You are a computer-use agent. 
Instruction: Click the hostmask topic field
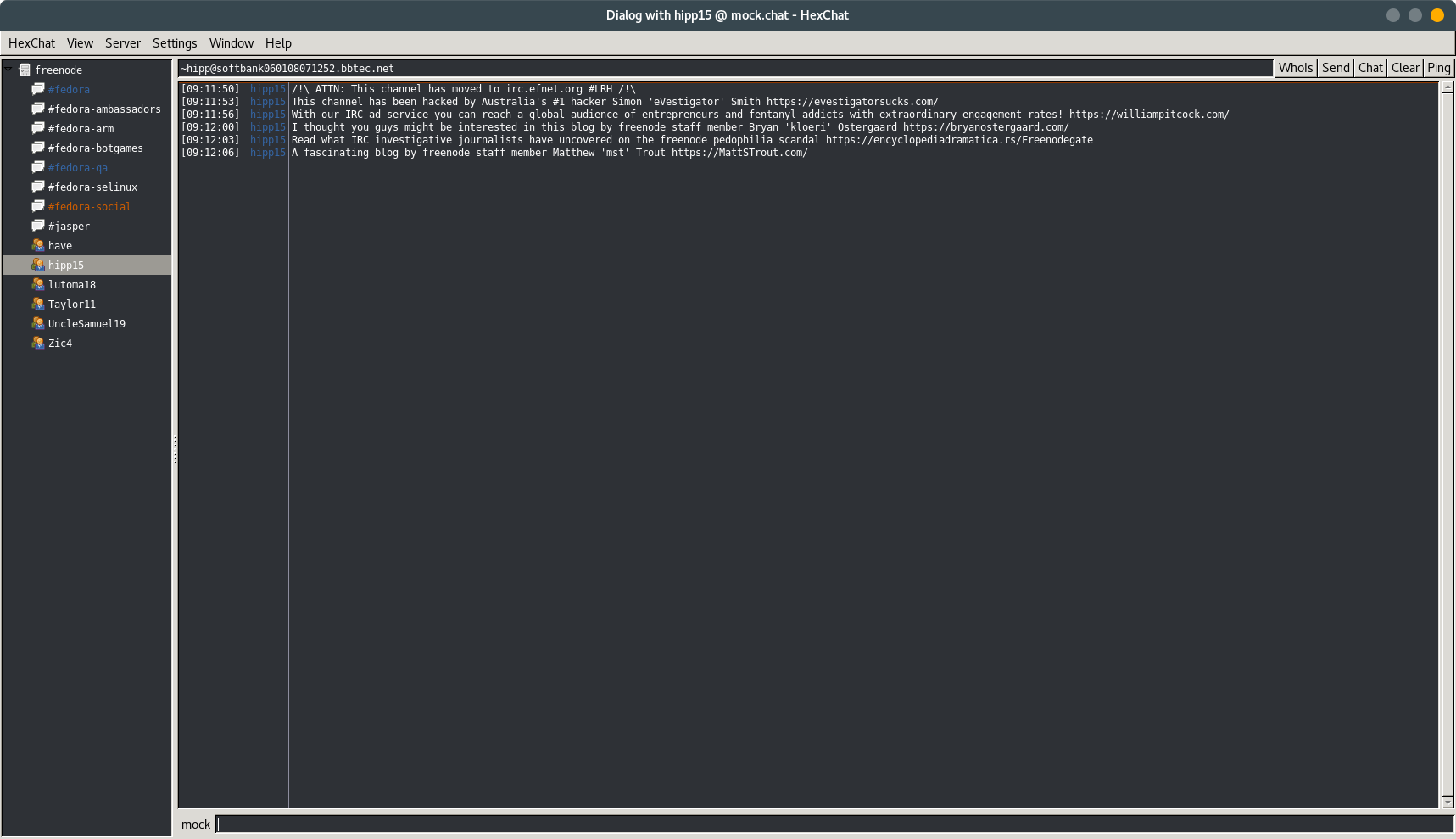[725, 69]
